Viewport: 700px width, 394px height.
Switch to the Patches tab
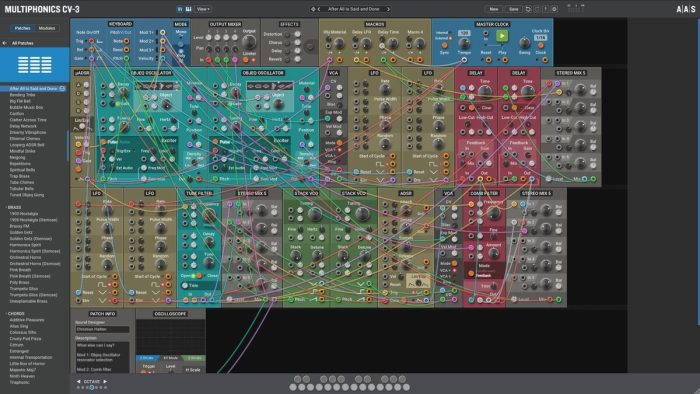(22, 28)
